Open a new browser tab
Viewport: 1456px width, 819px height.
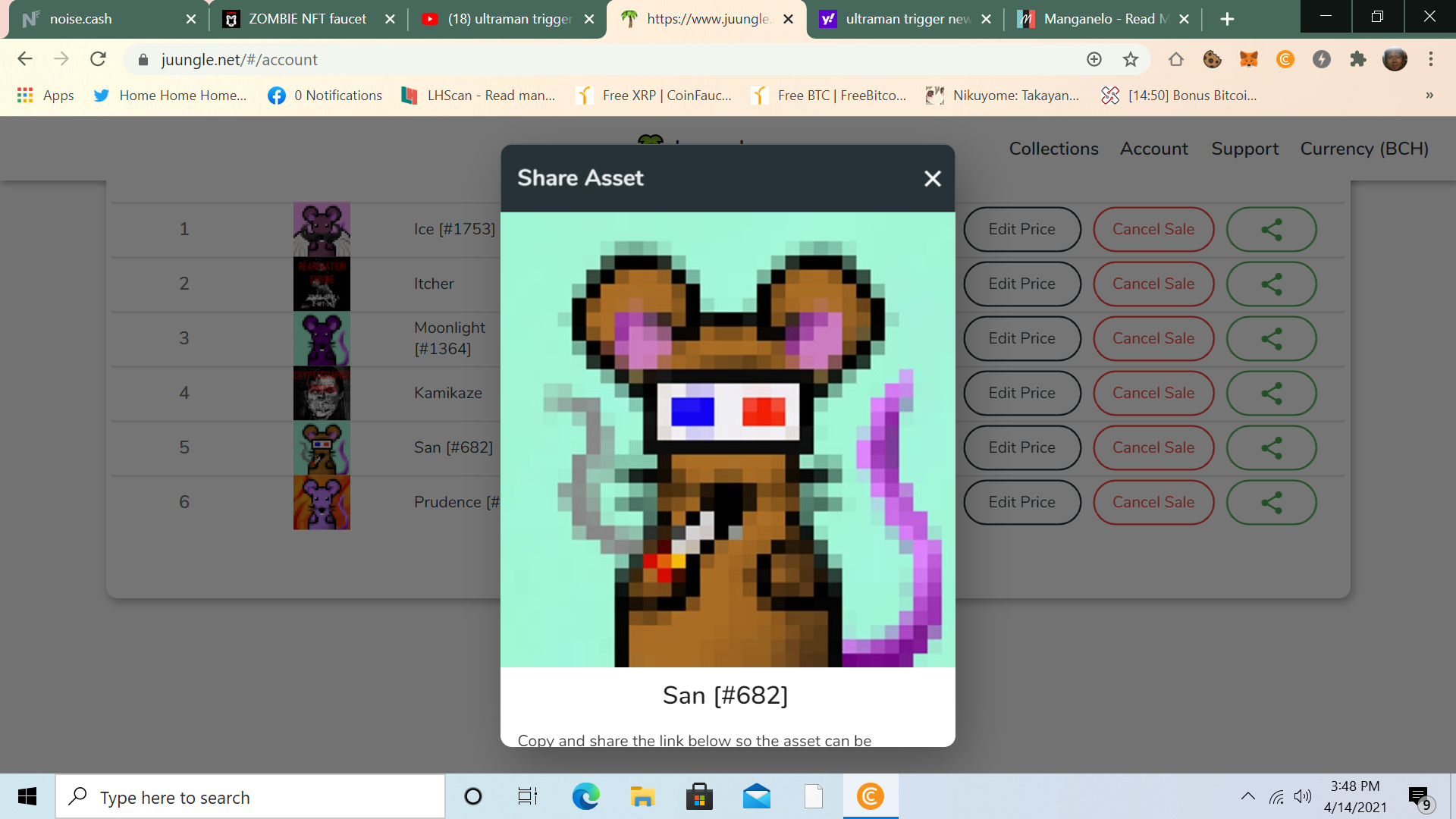pos(1227,19)
